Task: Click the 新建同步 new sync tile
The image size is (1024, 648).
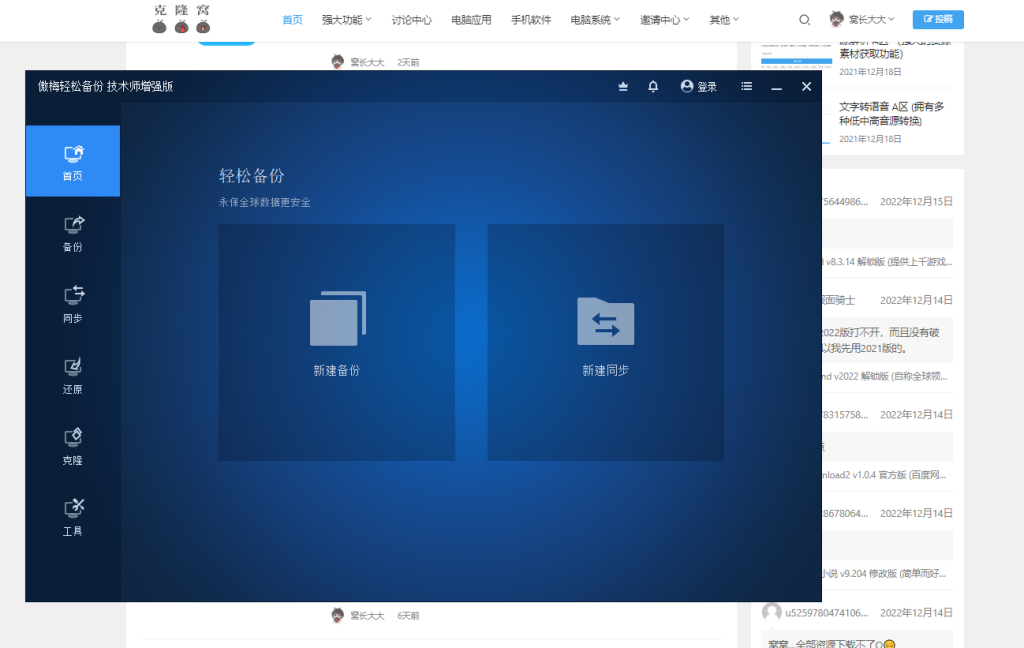Action: (605, 342)
